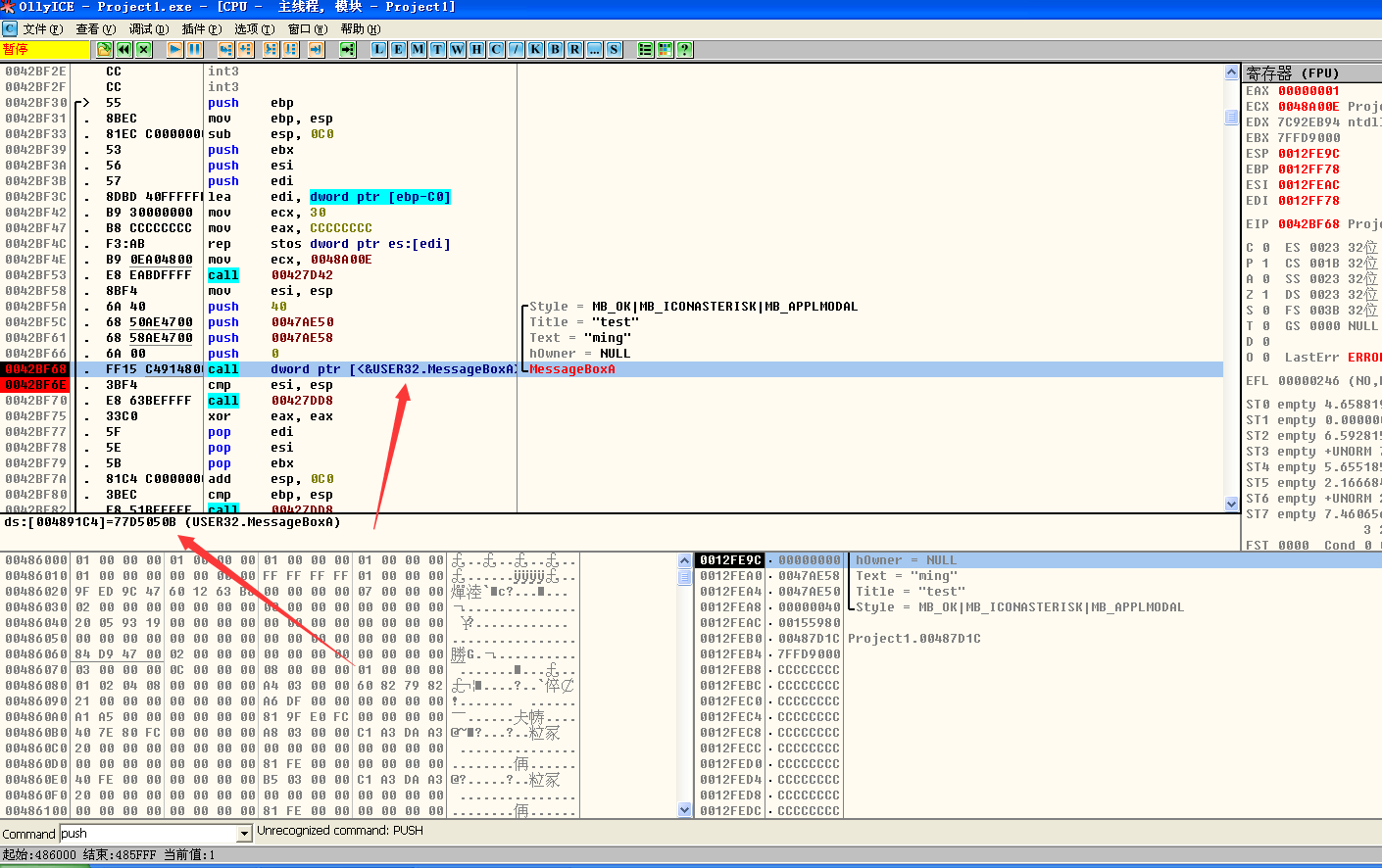Open Memory map with M button
1382x868 pixels.
(419, 49)
